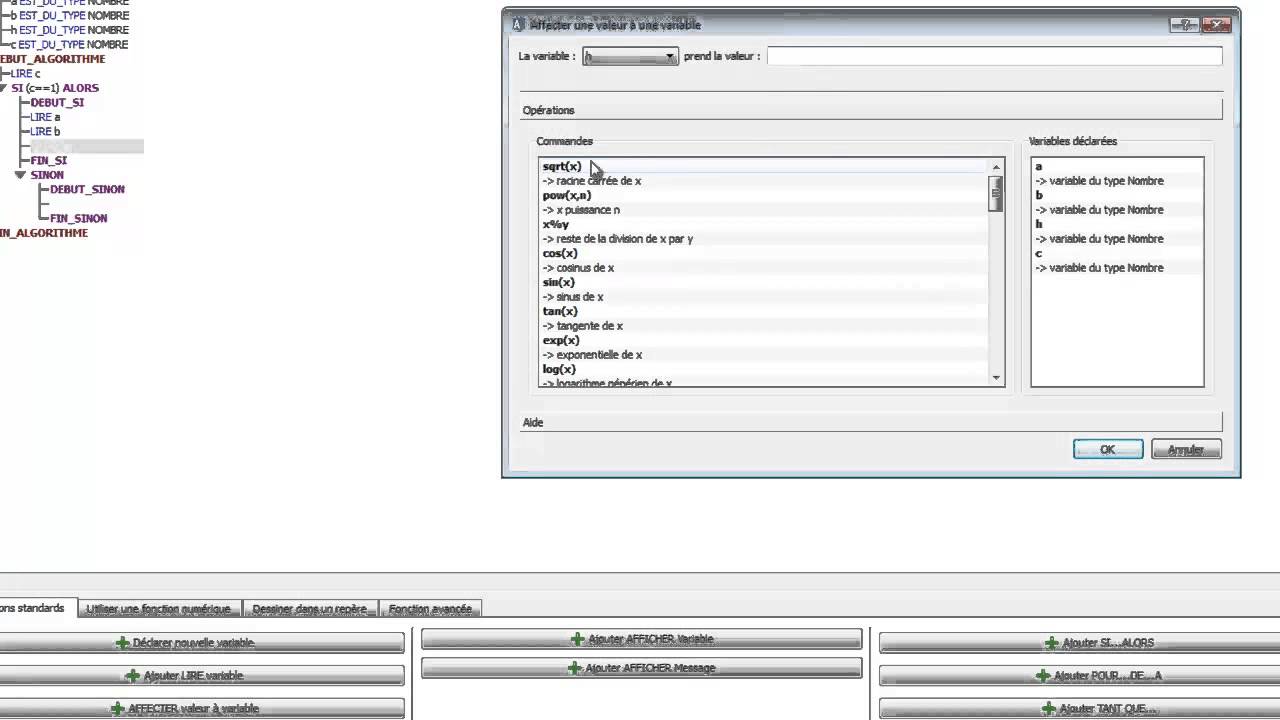Click '-> tangente de x' description

(x=583, y=326)
